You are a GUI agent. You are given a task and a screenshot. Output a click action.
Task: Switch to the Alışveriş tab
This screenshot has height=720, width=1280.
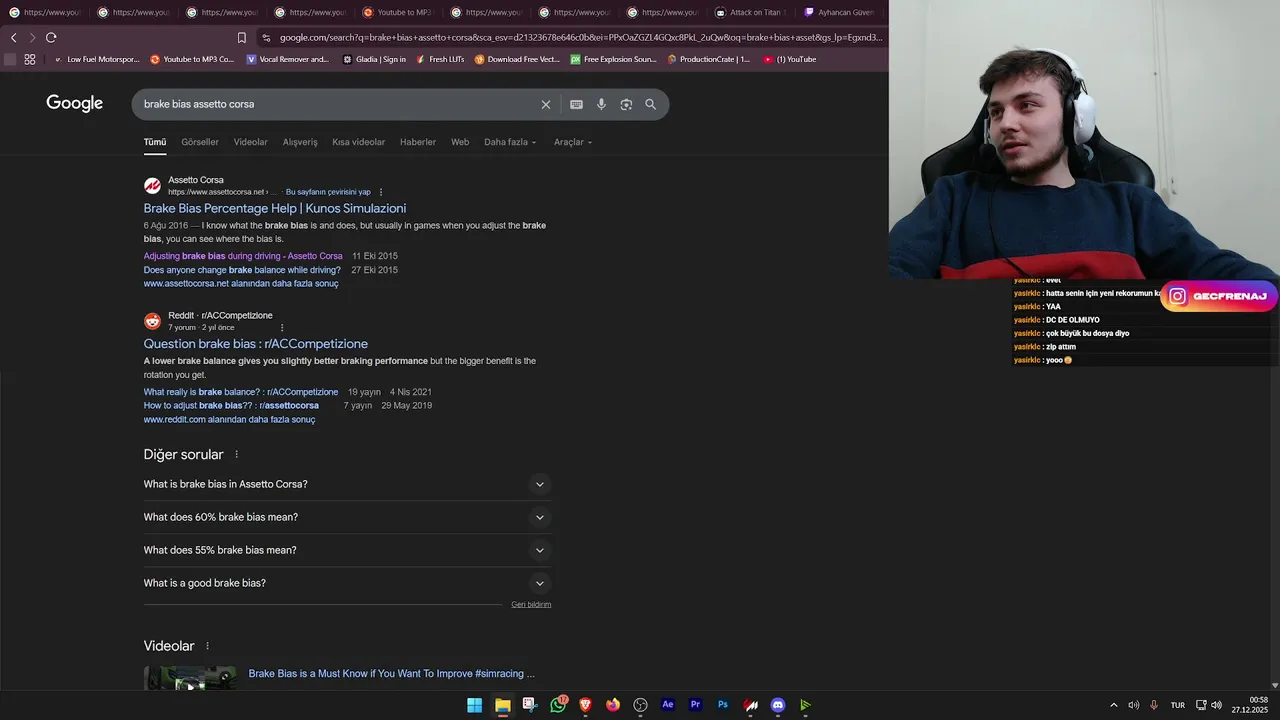pos(300,142)
